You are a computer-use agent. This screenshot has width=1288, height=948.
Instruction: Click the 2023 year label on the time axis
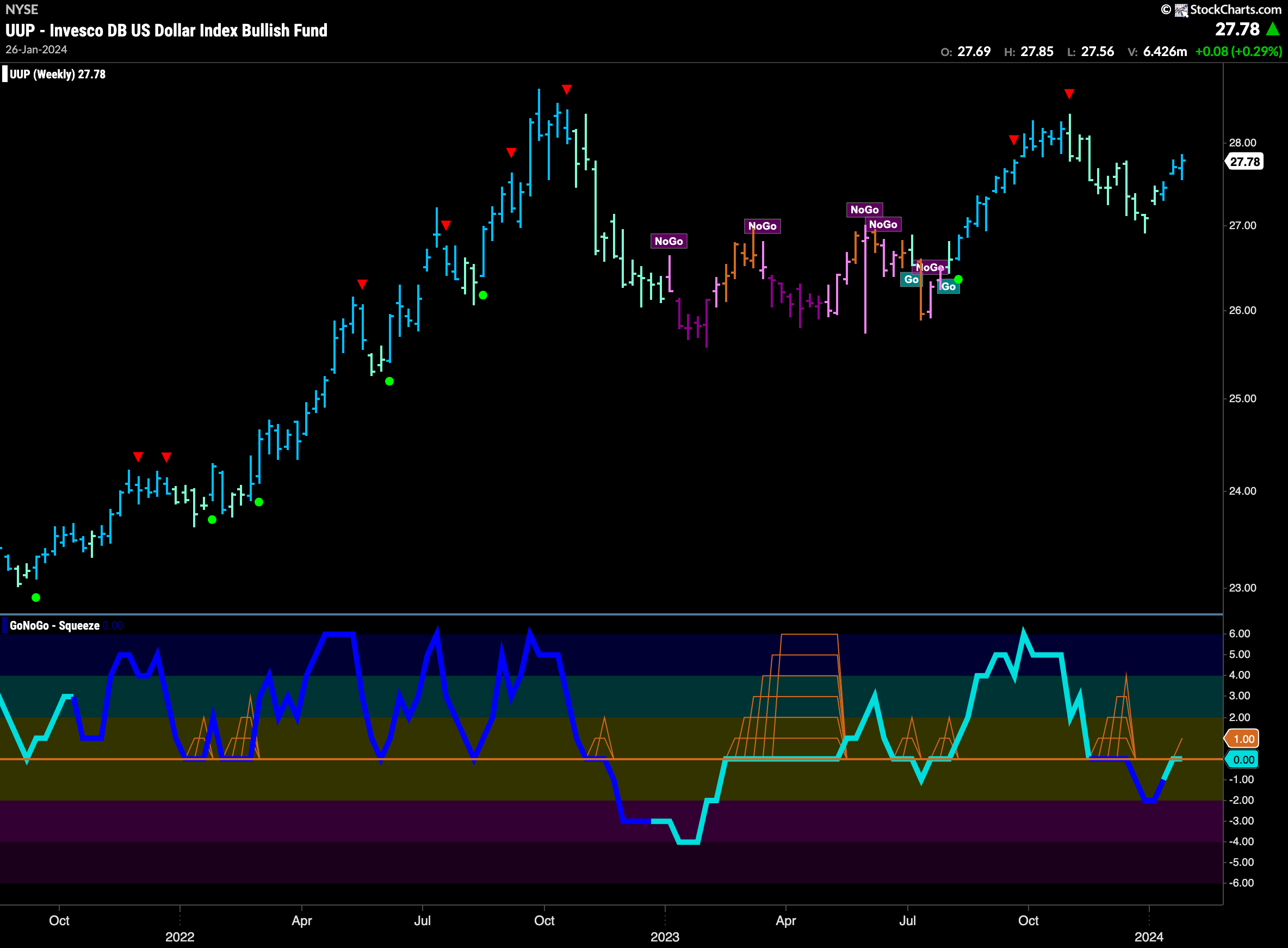click(x=665, y=937)
